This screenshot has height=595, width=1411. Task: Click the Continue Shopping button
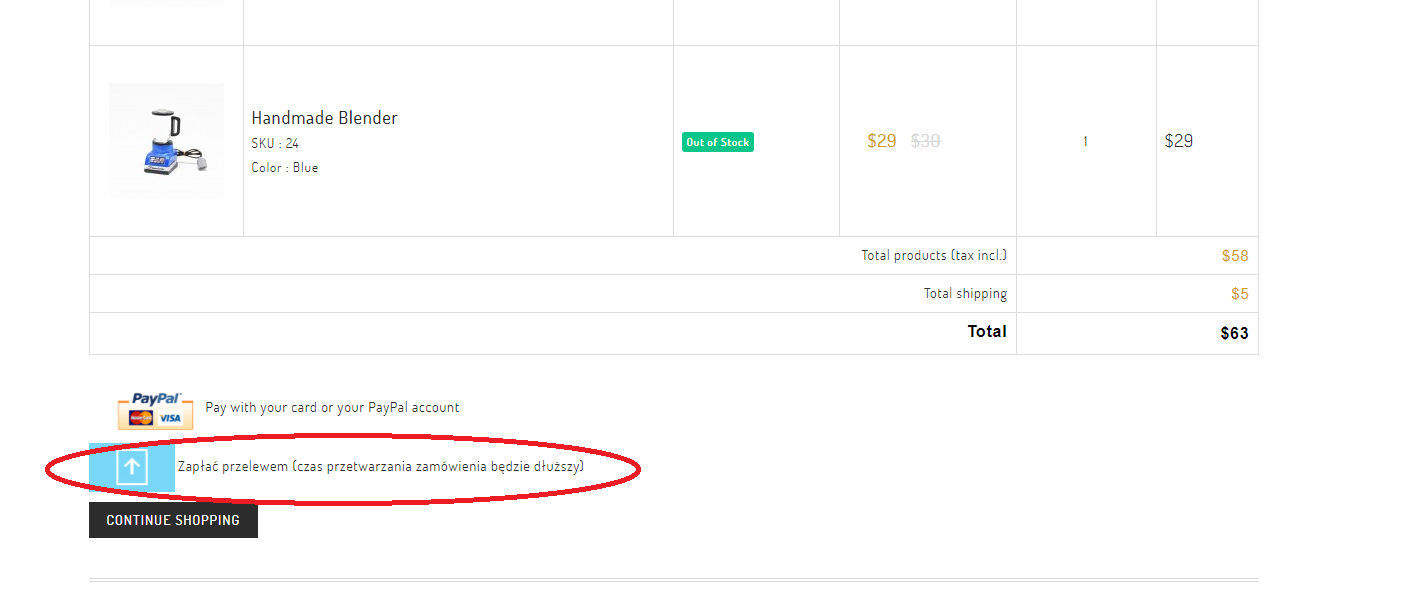173,520
